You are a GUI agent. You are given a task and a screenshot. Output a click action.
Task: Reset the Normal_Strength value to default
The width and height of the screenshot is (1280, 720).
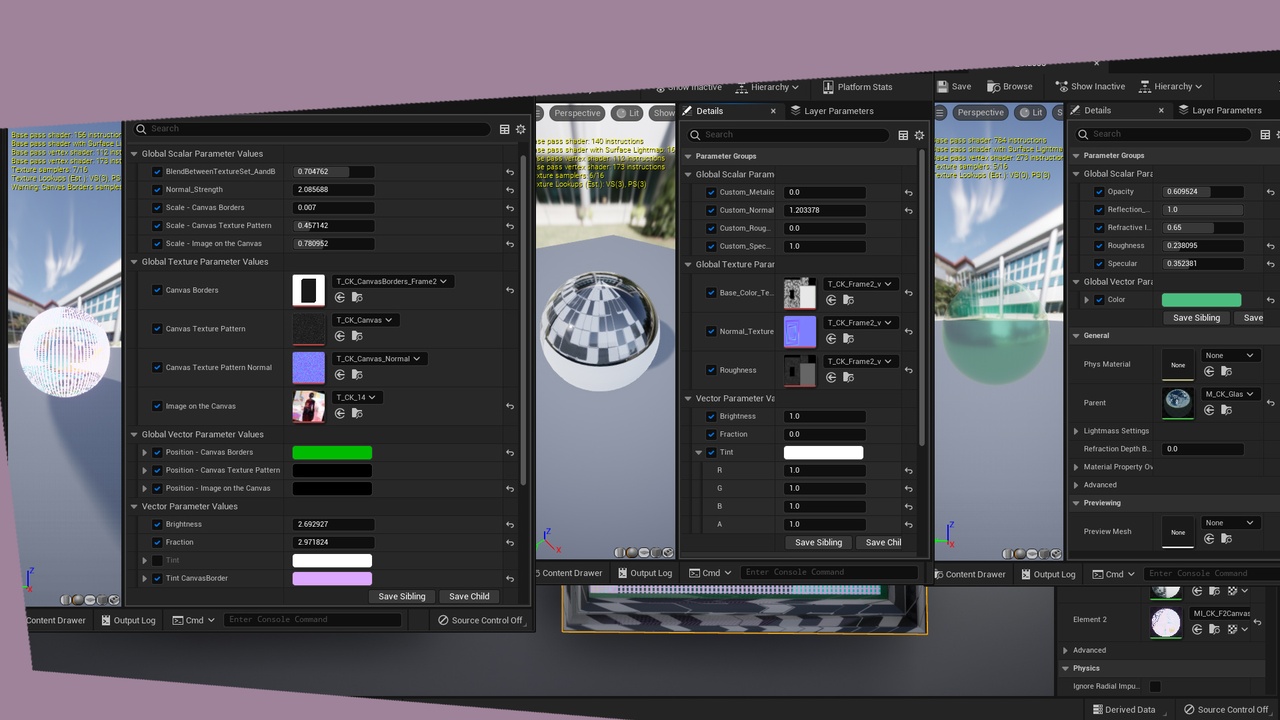click(510, 190)
